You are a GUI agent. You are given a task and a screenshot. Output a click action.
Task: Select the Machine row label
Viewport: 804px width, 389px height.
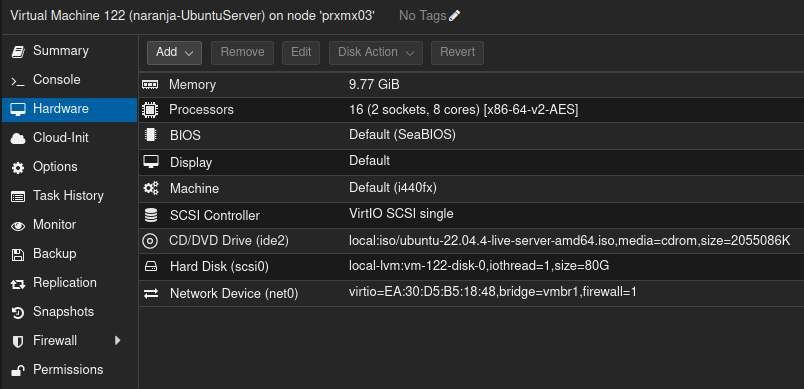pos(194,189)
